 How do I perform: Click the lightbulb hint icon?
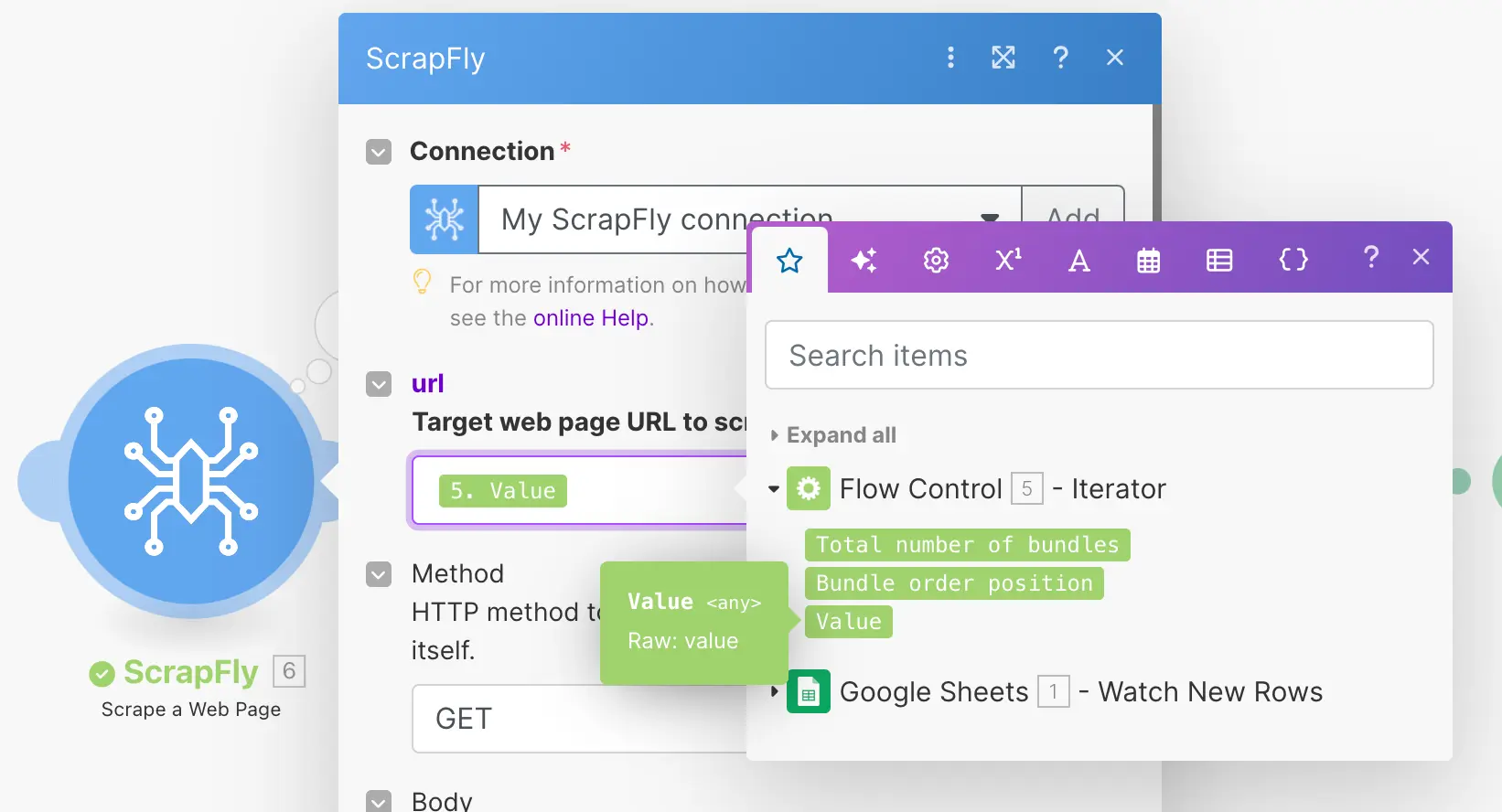pos(422,282)
